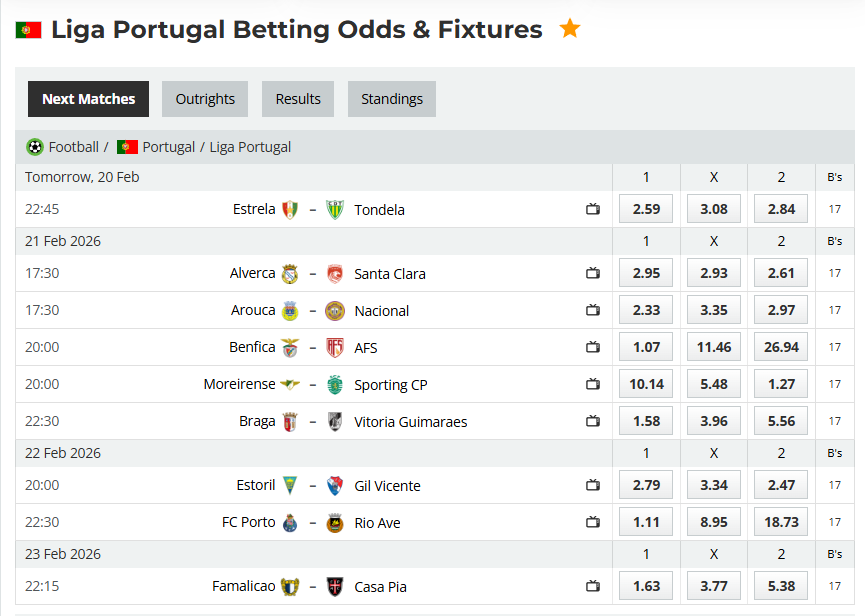Click the Vitoria Guimaraes club crest
The image size is (865, 616).
click(x=335, y=421)
